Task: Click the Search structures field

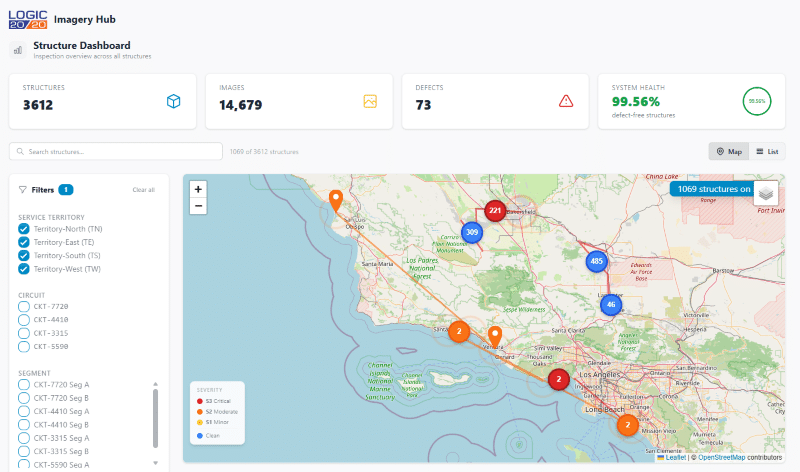Action: tap(116, 152)
